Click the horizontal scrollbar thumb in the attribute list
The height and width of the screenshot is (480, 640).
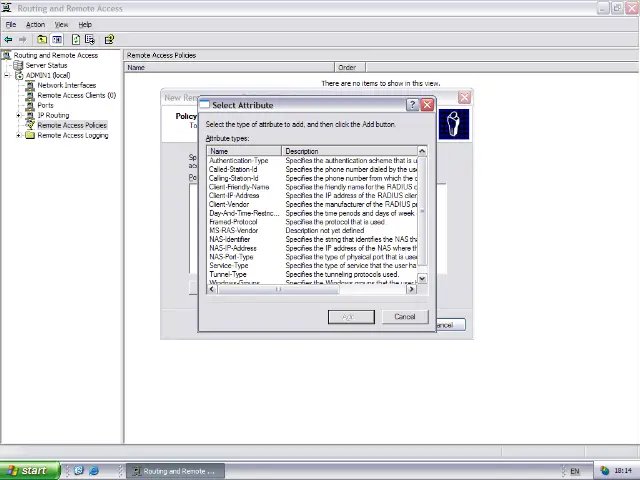pos(278,289)
